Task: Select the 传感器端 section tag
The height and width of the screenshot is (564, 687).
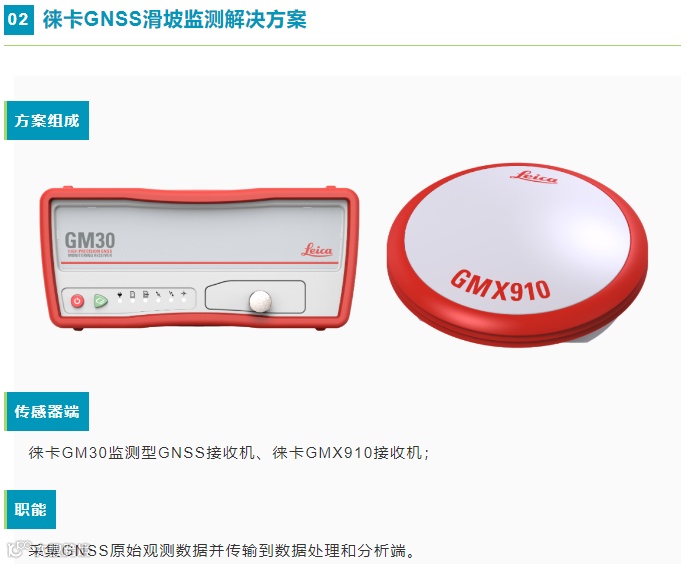Action: tap(46, 411)
